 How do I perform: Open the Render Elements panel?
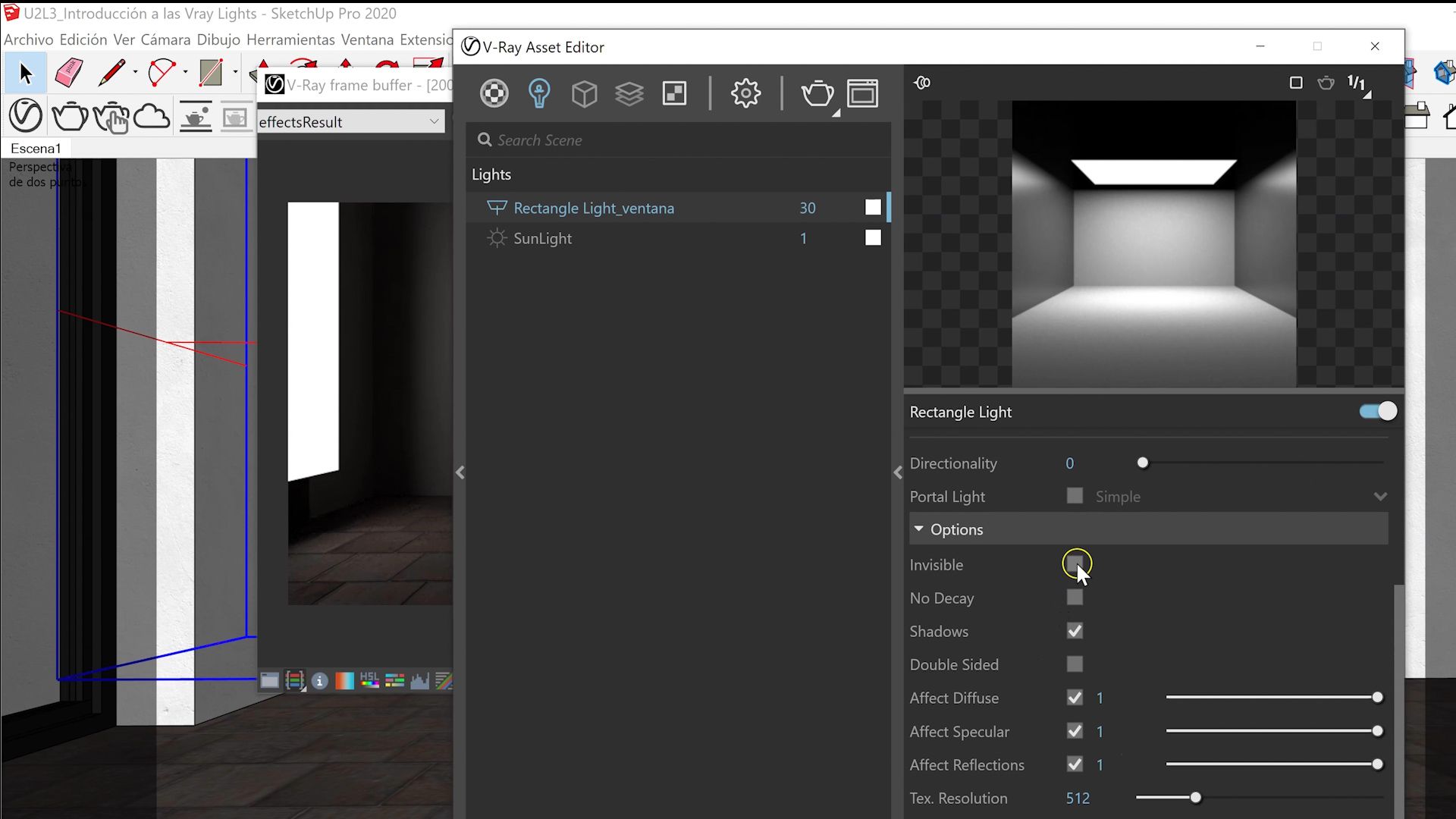[674, 93]
